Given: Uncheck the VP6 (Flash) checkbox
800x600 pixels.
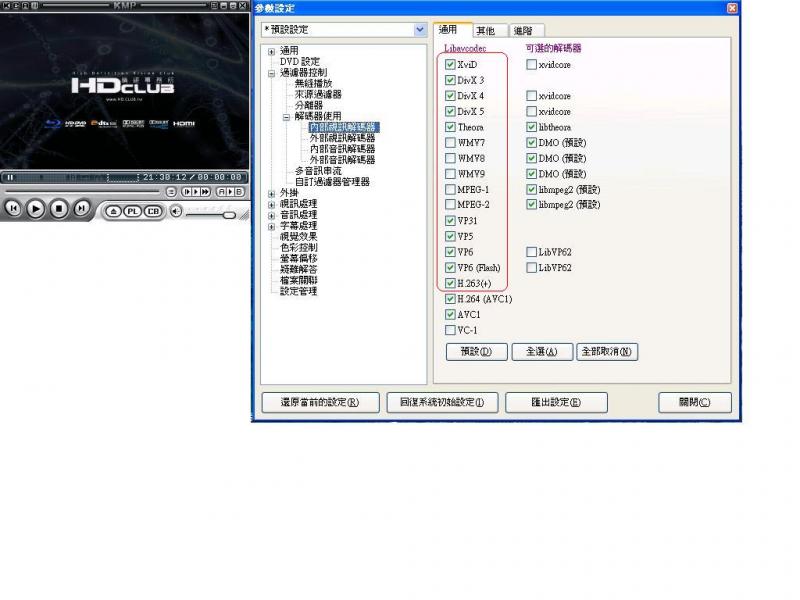Looking at the screenshot, I should click(450, 267).
